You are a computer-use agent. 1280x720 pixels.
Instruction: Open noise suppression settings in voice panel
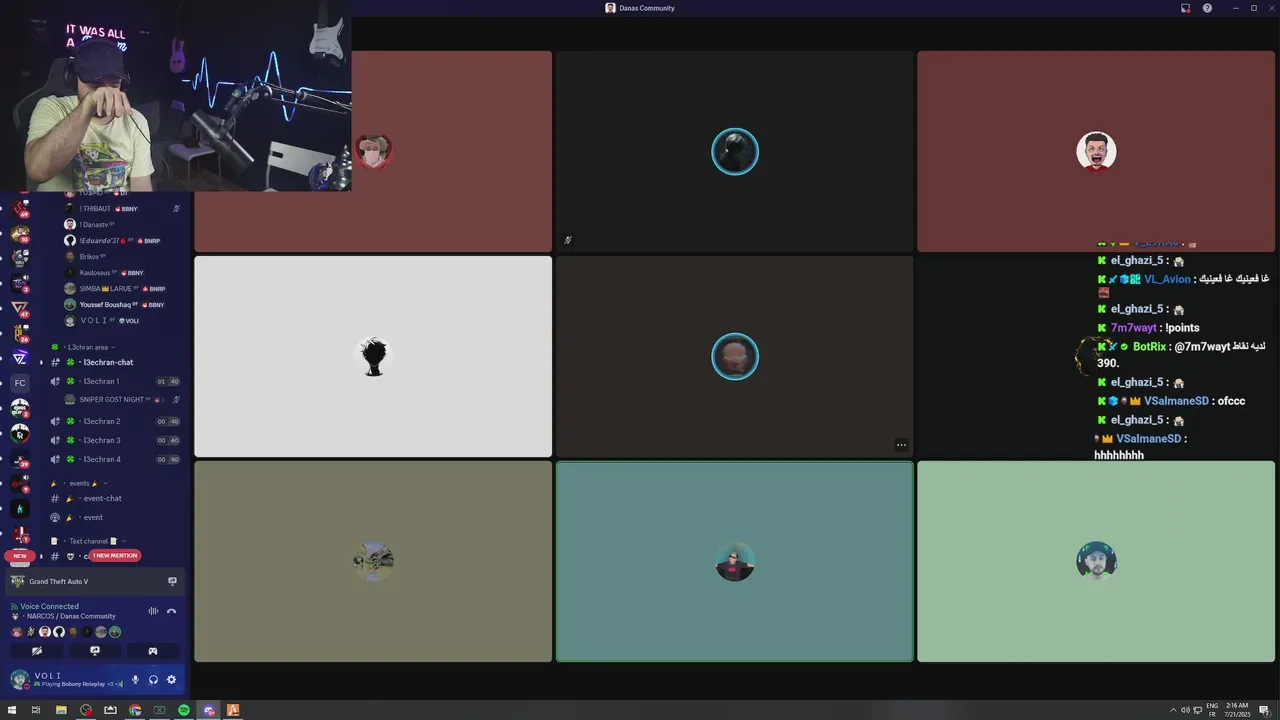pos(153,611)
